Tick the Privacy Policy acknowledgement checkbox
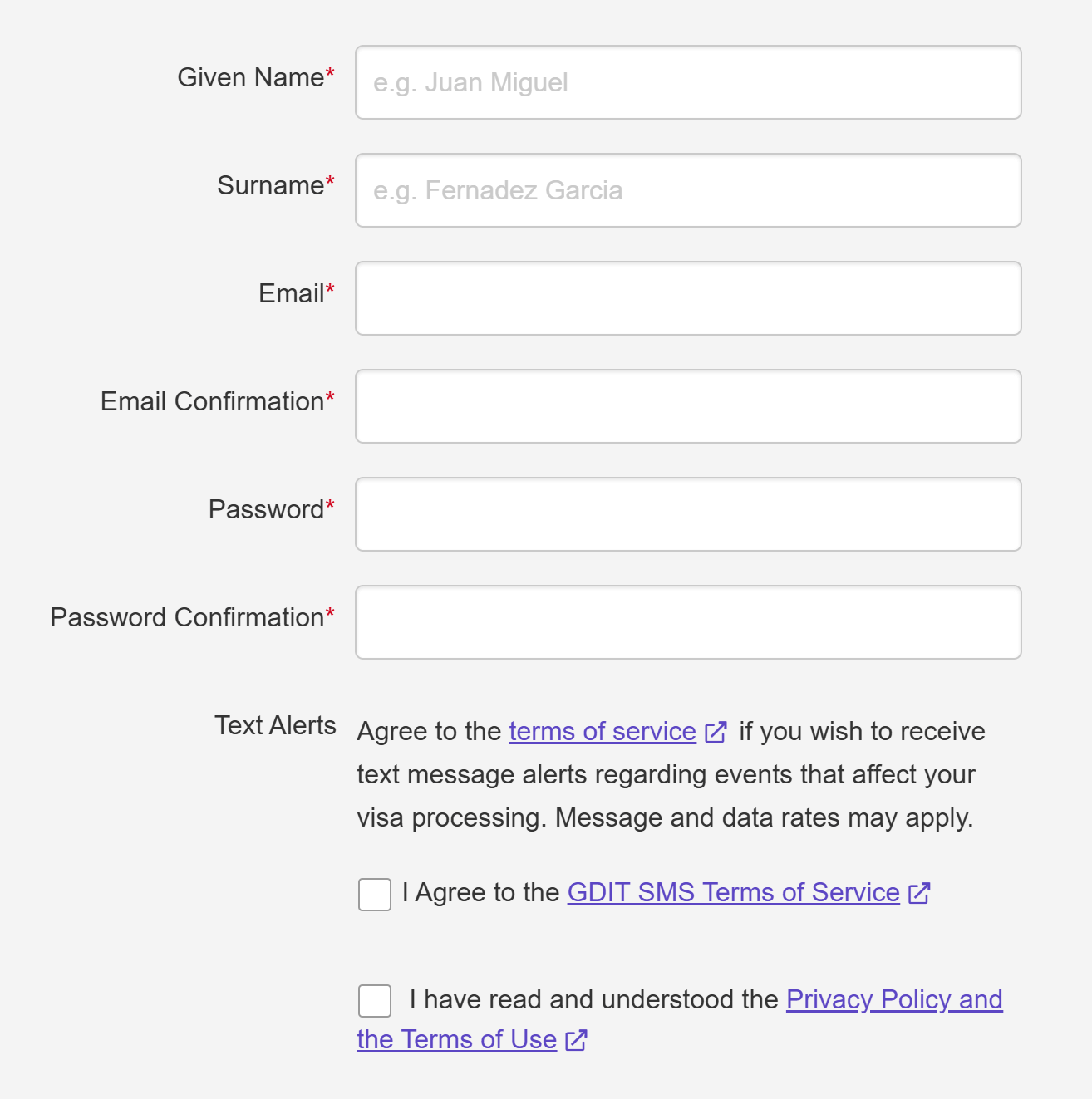1092x1099 pixels. [x=375, y=1001]
